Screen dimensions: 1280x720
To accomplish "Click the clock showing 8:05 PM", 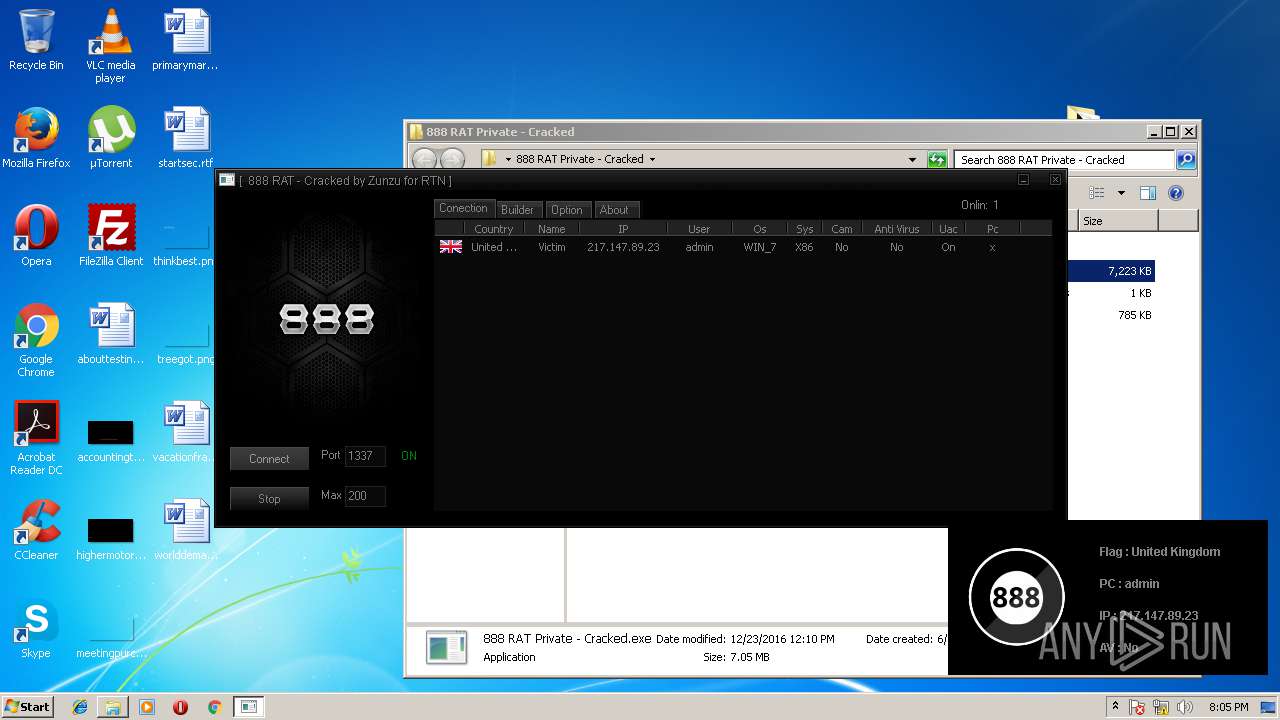I will click(1228, 707).
